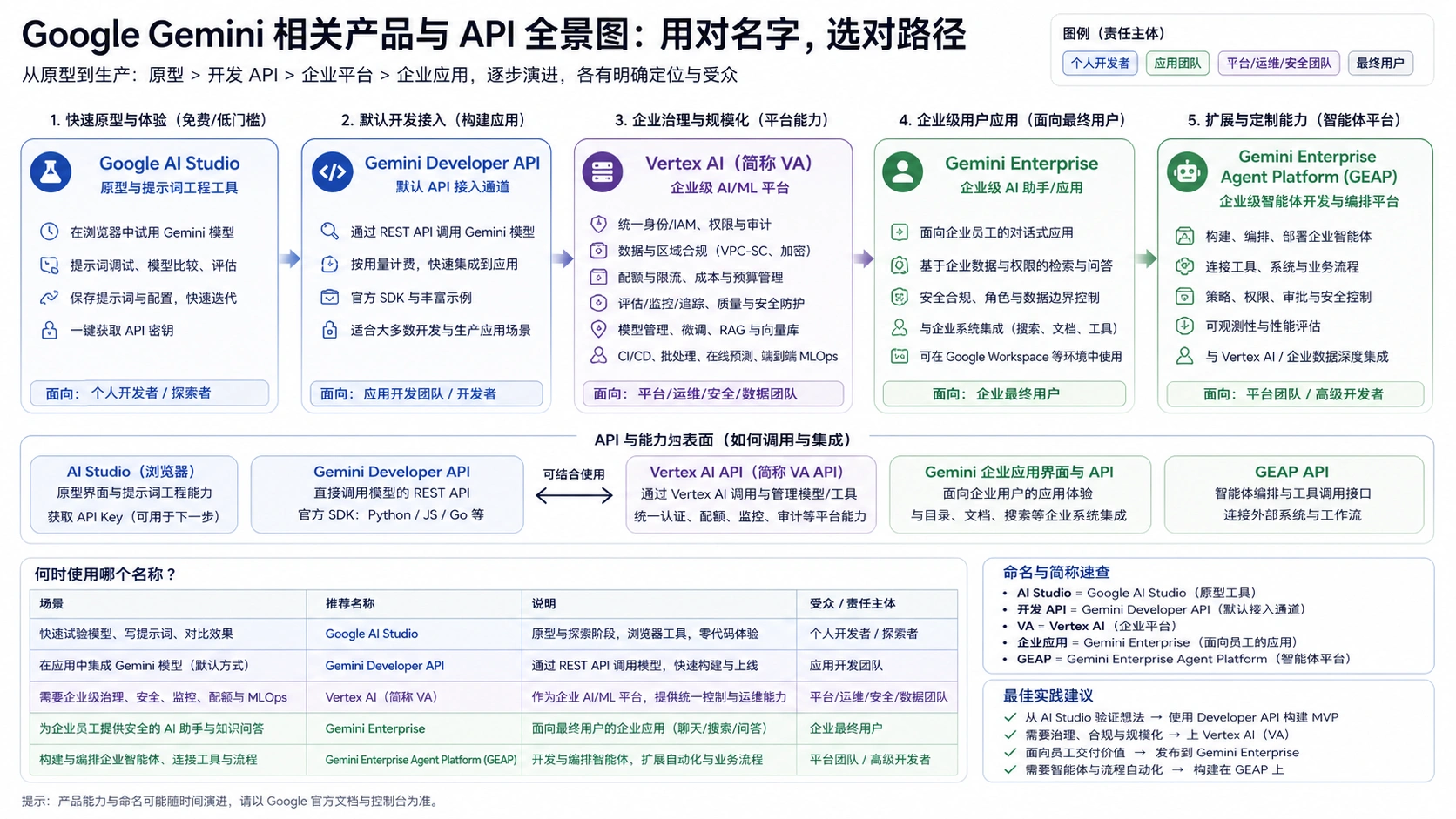Click the robot icon on the GEAP card

click(1187, 171)
